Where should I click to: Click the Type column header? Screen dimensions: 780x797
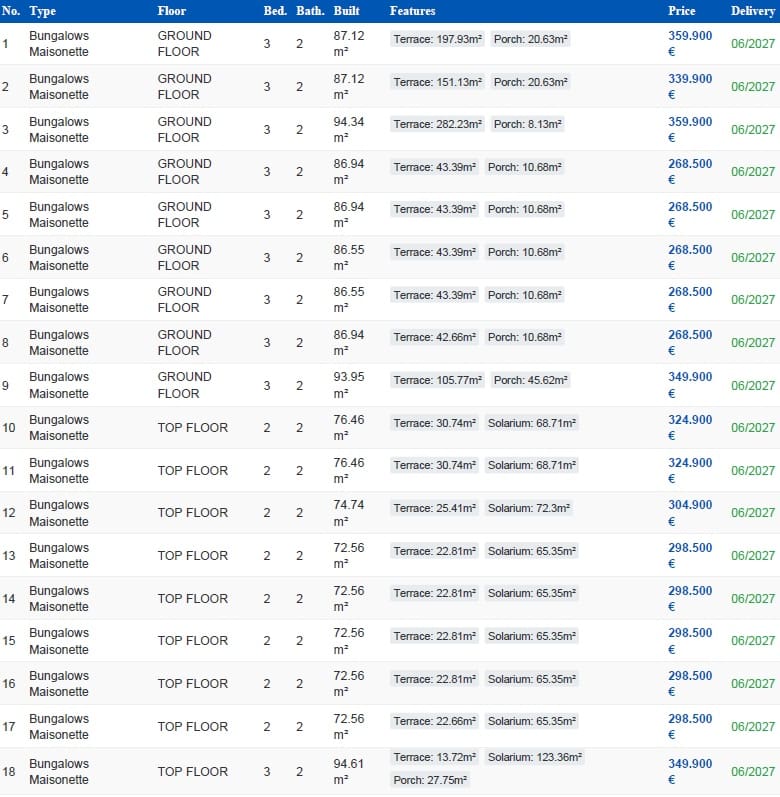click(x=42, y=11)
